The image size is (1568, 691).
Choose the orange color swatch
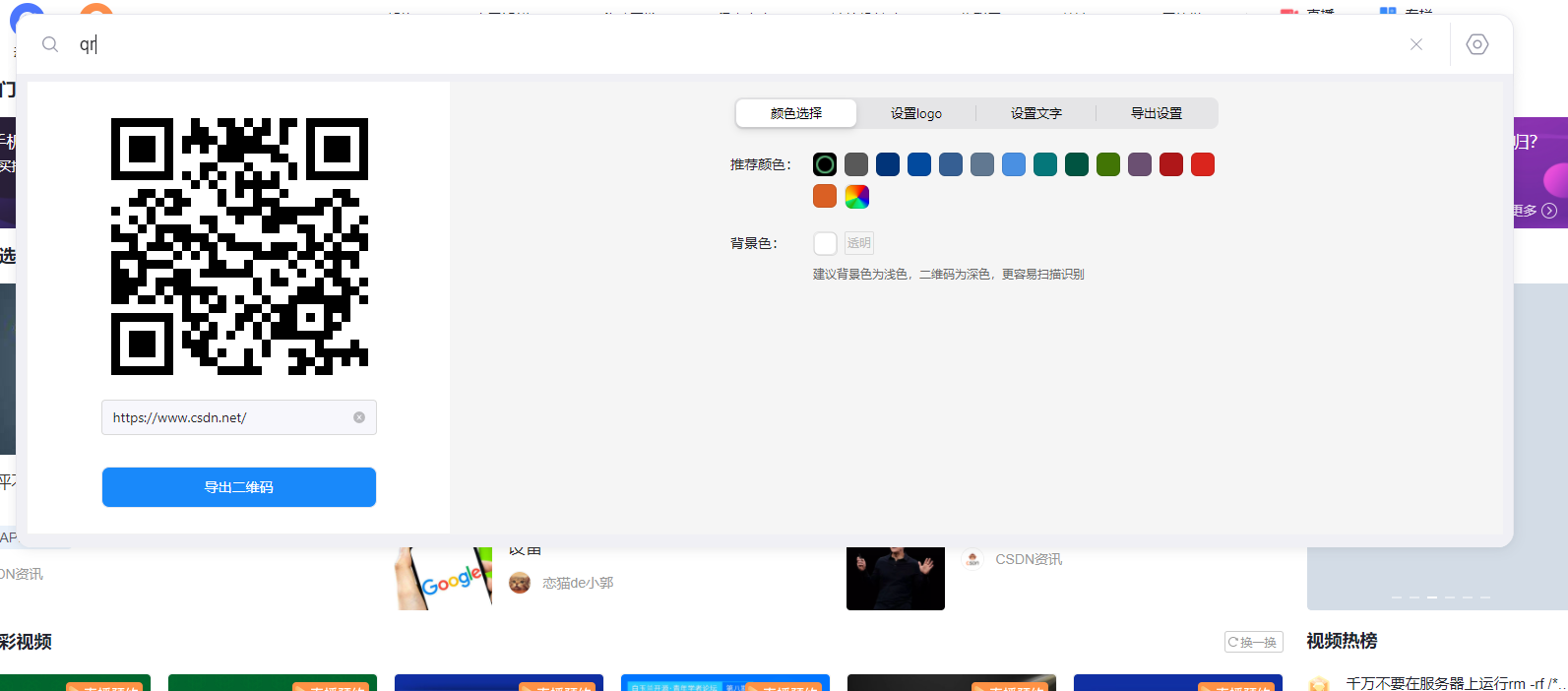pyautogui.click(x=825, y=196)
